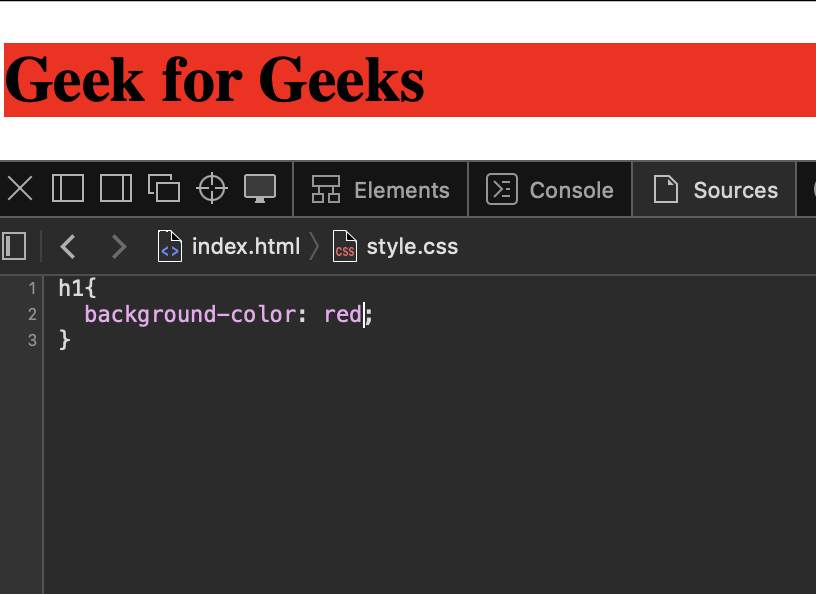Click the Console tab prompt icon
Image resolution: width=816 pixels, height=594 pixels.
(x=502, y=189)
